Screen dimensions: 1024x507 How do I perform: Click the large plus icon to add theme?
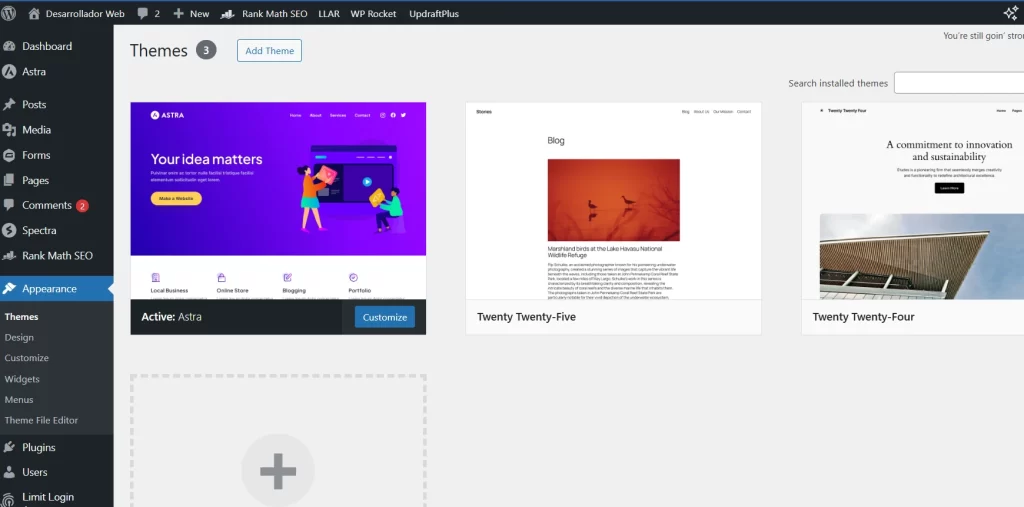tap(278, 470)
